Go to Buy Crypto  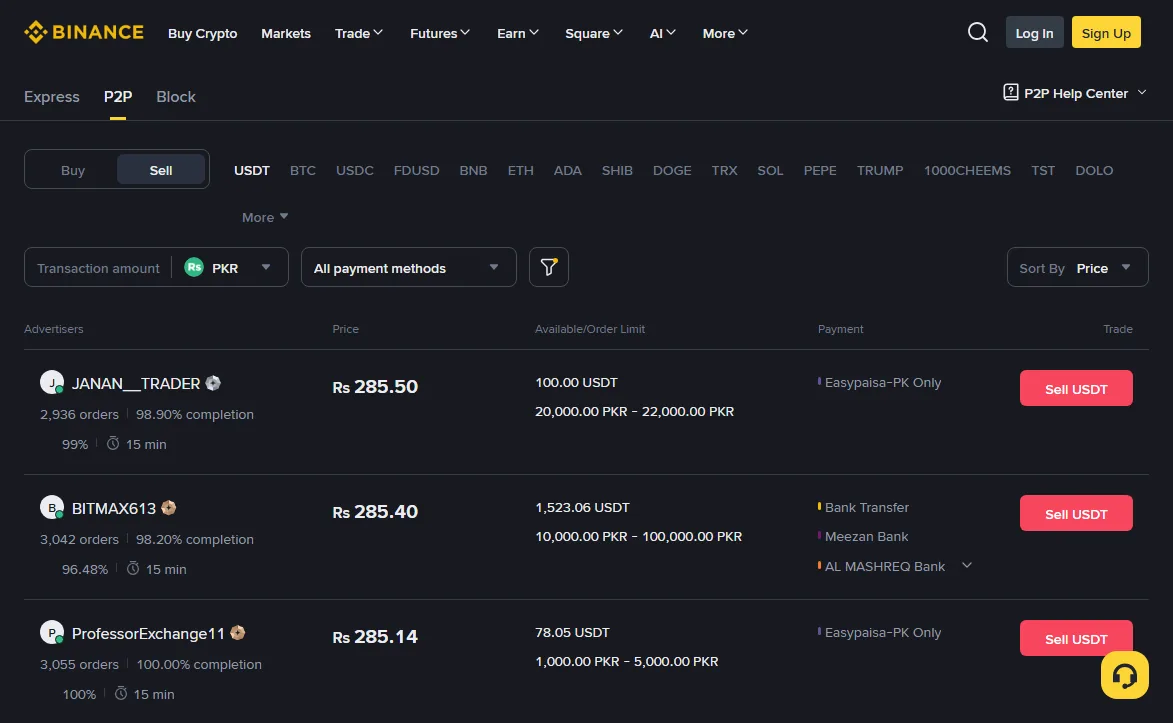(x=203, y=33)
